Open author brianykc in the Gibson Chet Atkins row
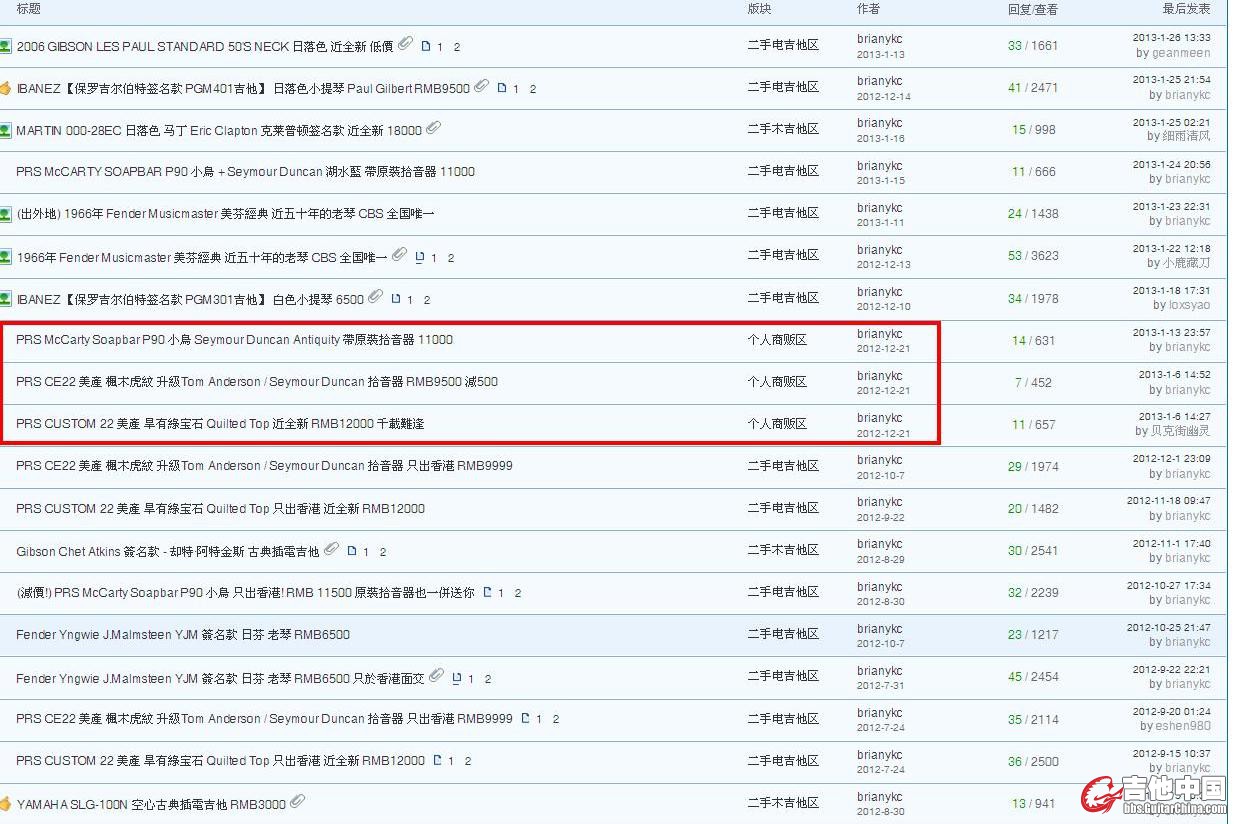The height and width of the screenshot is (824, 1234). 880,544
